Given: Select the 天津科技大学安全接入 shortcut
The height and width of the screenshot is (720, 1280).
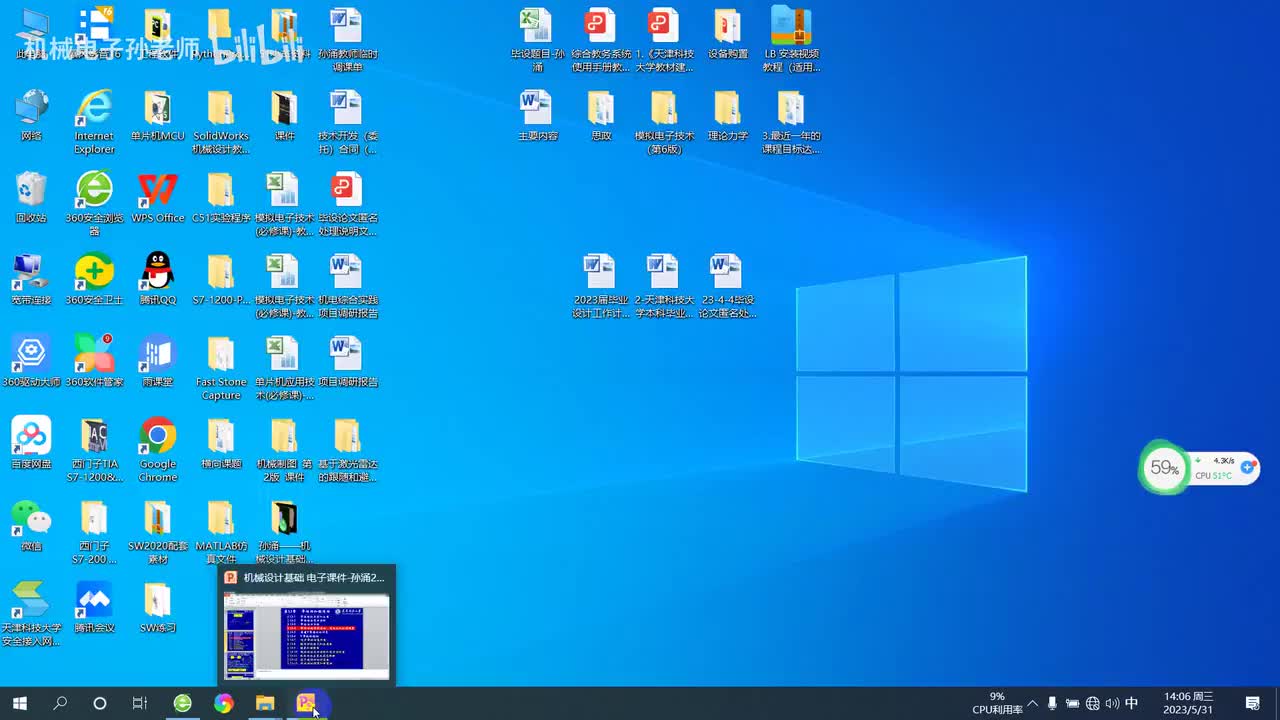Looking at the screenshot, I should click(x=31, y=614).
